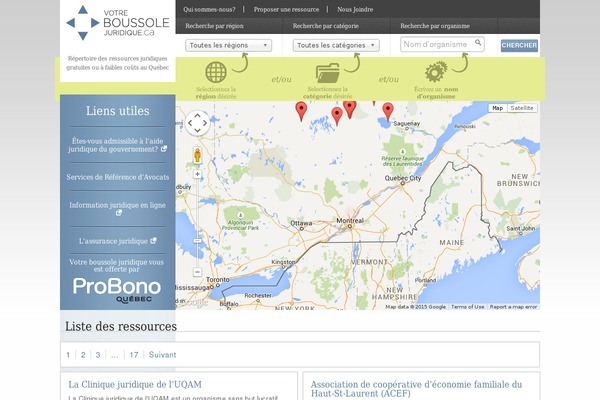Open the Toutes les régions dropdown
The height and width of the screenshot is (400, 600).
pos(228,45)
